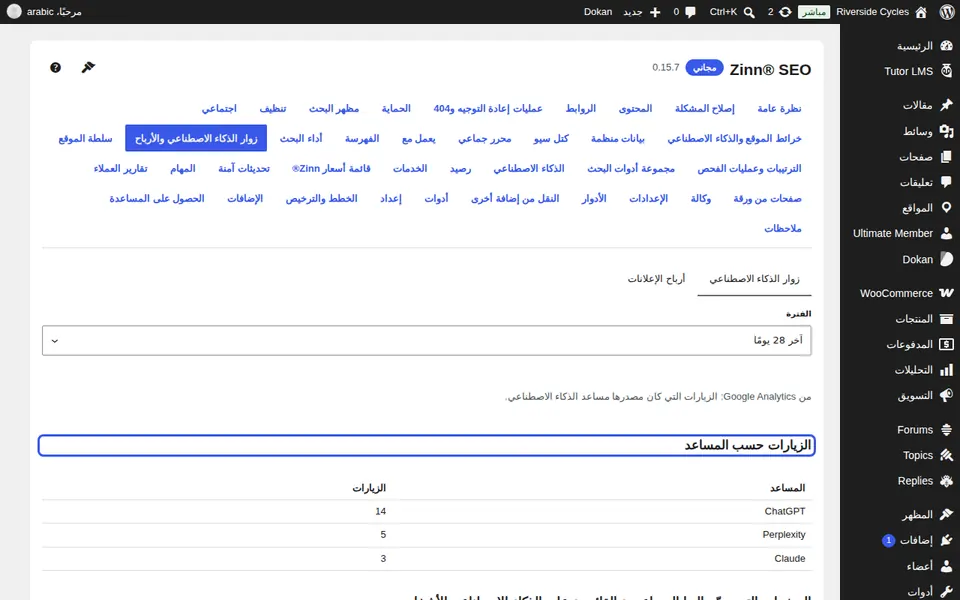Open the appearance brush icon المظهر

[x=947, y=515]
